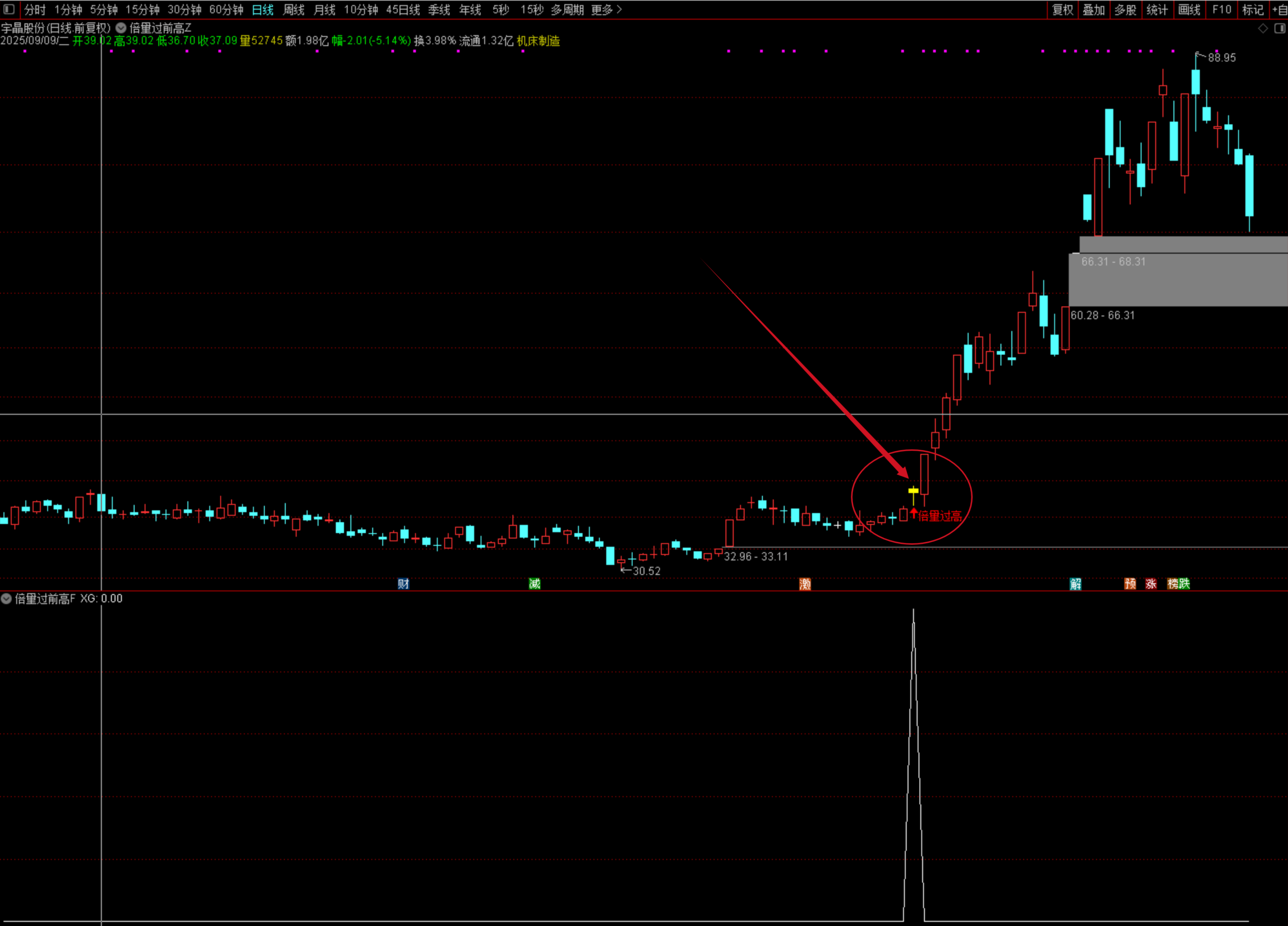The width and height of the screenshot is (1288, 926).
Task: Click the 减 marker icon on timeline
Action: 534,583
